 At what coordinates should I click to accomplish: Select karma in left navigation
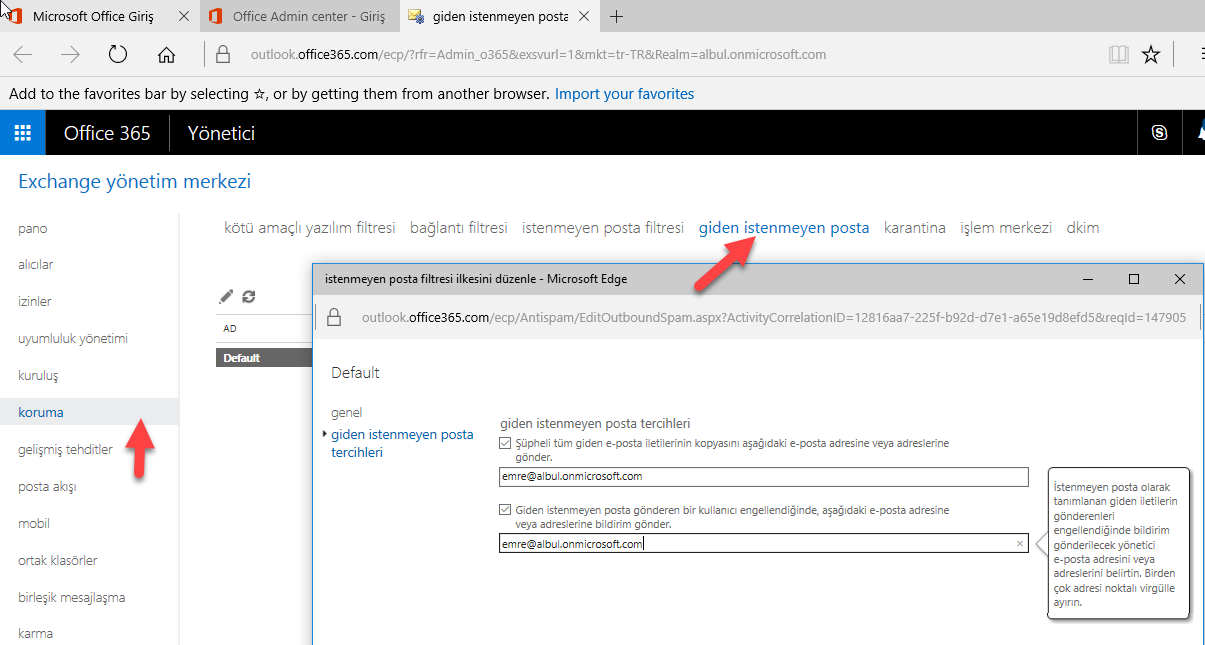(x=36, y=634)
